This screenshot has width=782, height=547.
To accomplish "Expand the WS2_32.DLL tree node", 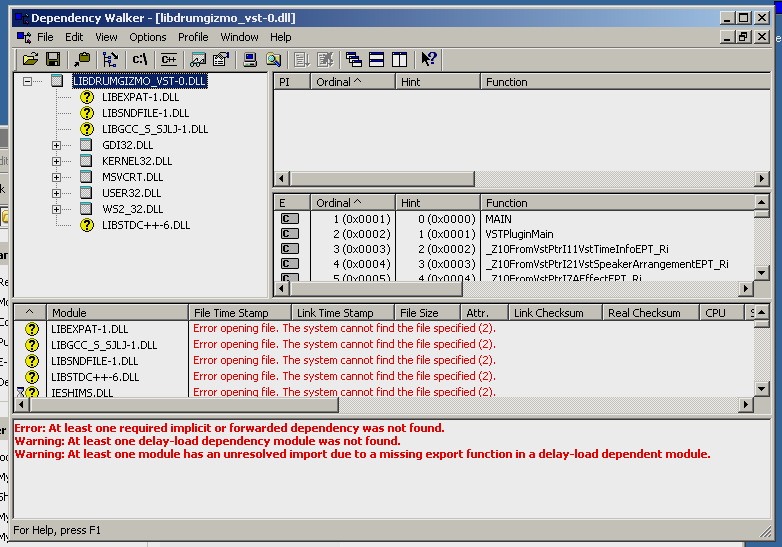I will tap(56, 209).
